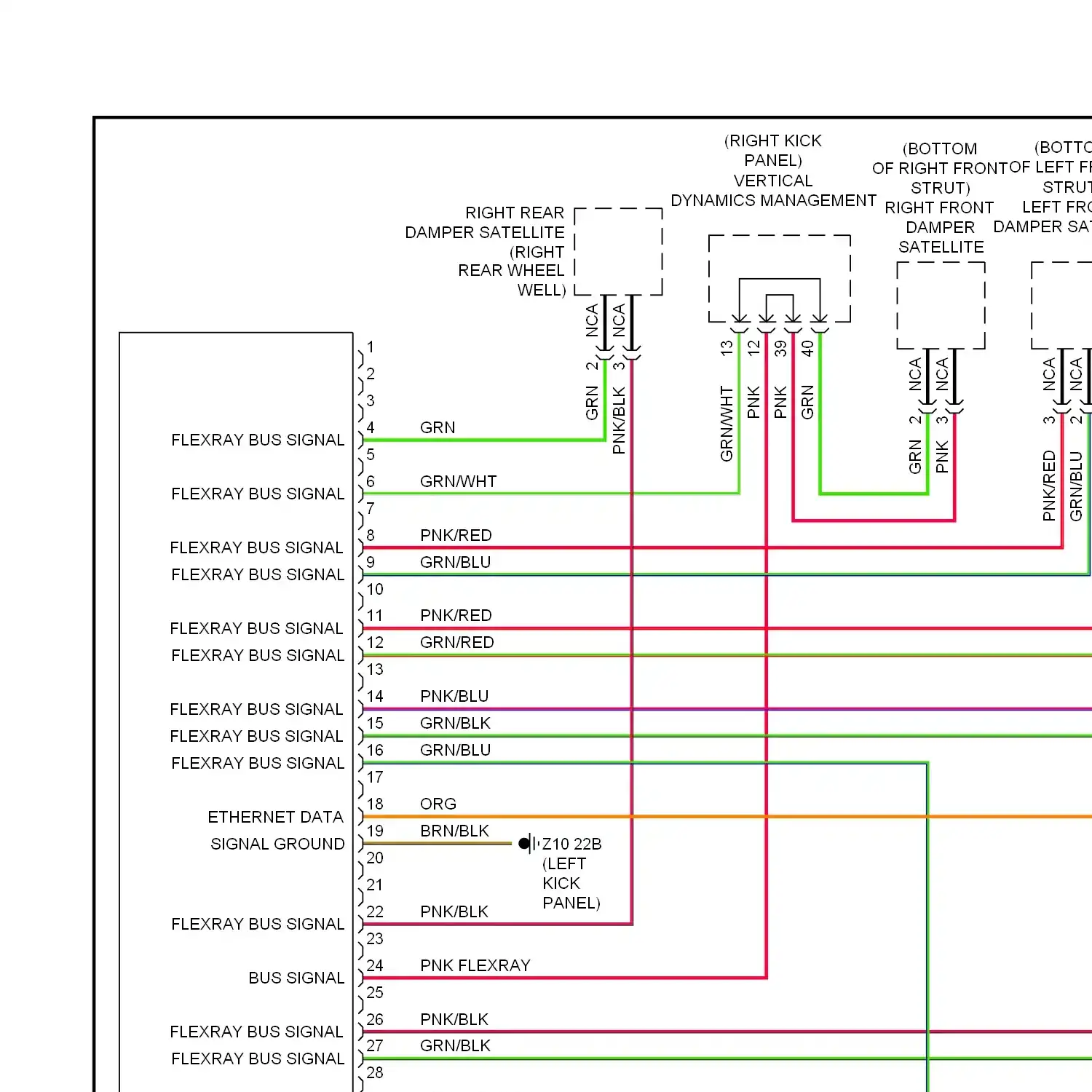Click the 'GRN/BLK' wire label at pin 15

click(455, 723)
